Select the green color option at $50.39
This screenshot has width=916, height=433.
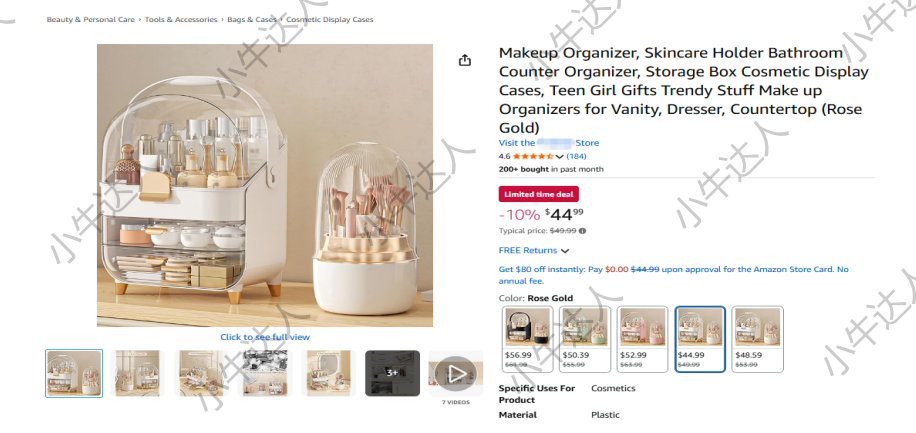tap(585, 339)
